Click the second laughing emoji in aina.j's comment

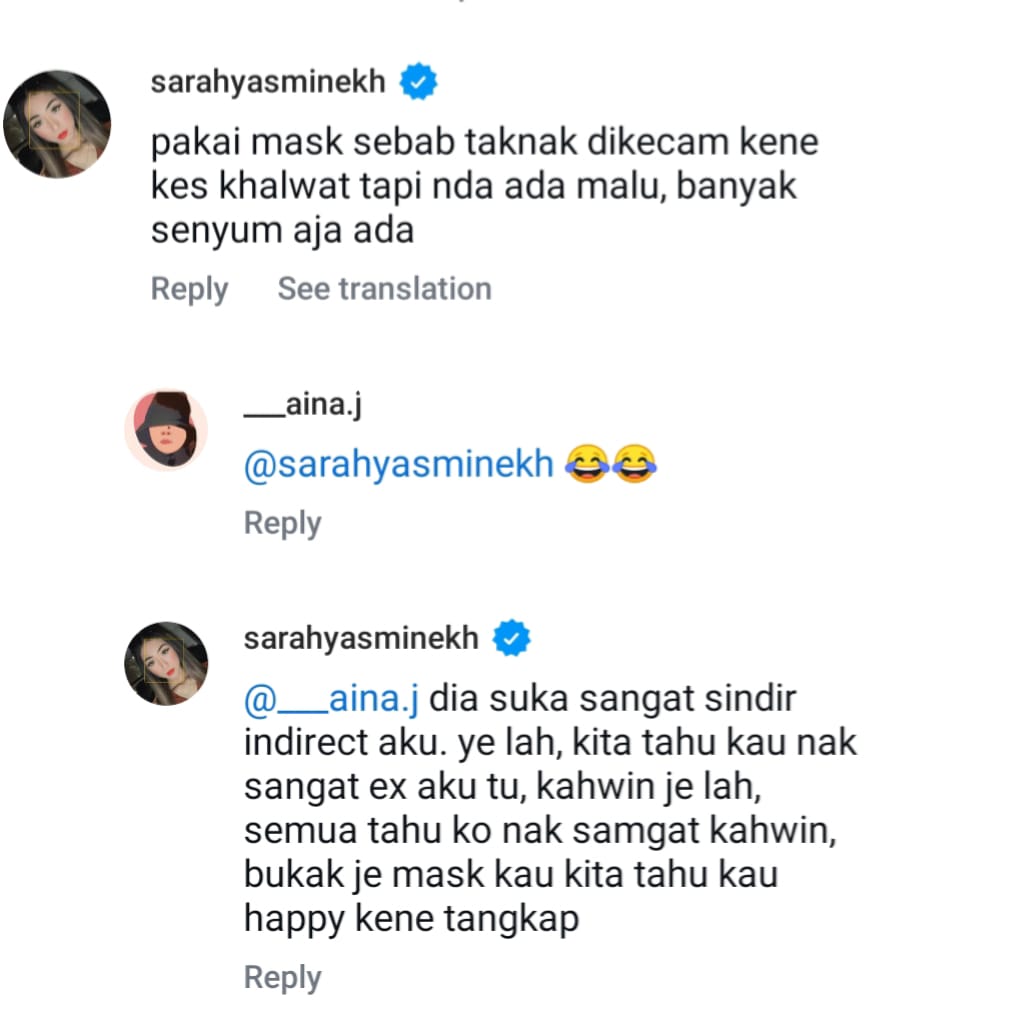click(x=634, y=463)
